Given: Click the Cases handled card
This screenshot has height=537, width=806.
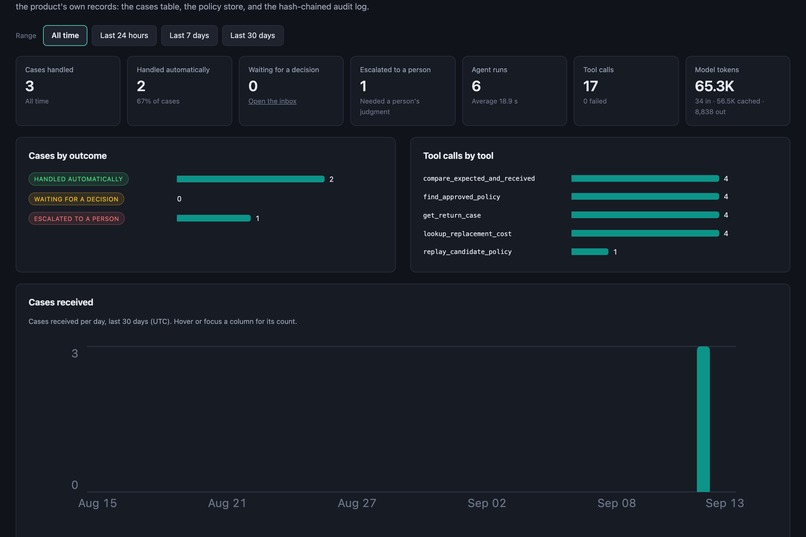Looking at the screenshot, I should (68, 91).
